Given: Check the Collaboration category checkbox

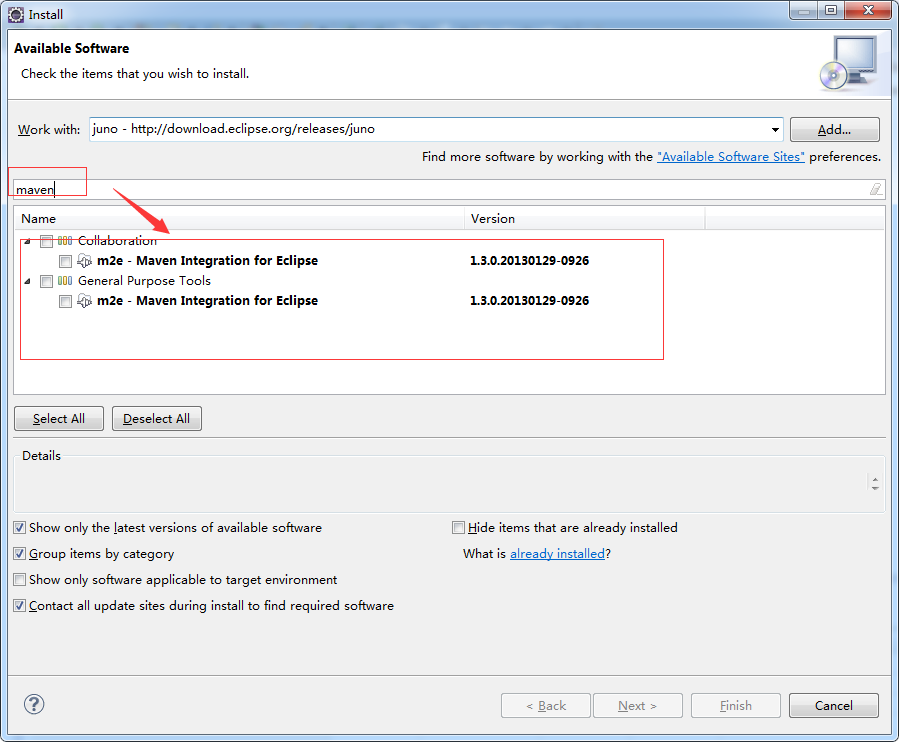Looking at the screenshot, I should click(46, 241).
